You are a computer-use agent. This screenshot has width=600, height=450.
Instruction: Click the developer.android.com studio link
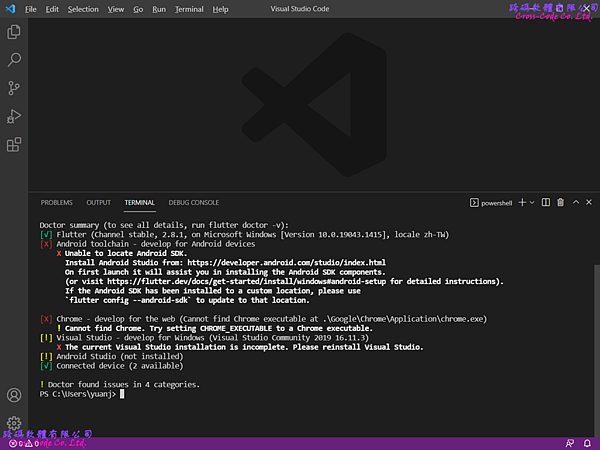coord(286,262)
